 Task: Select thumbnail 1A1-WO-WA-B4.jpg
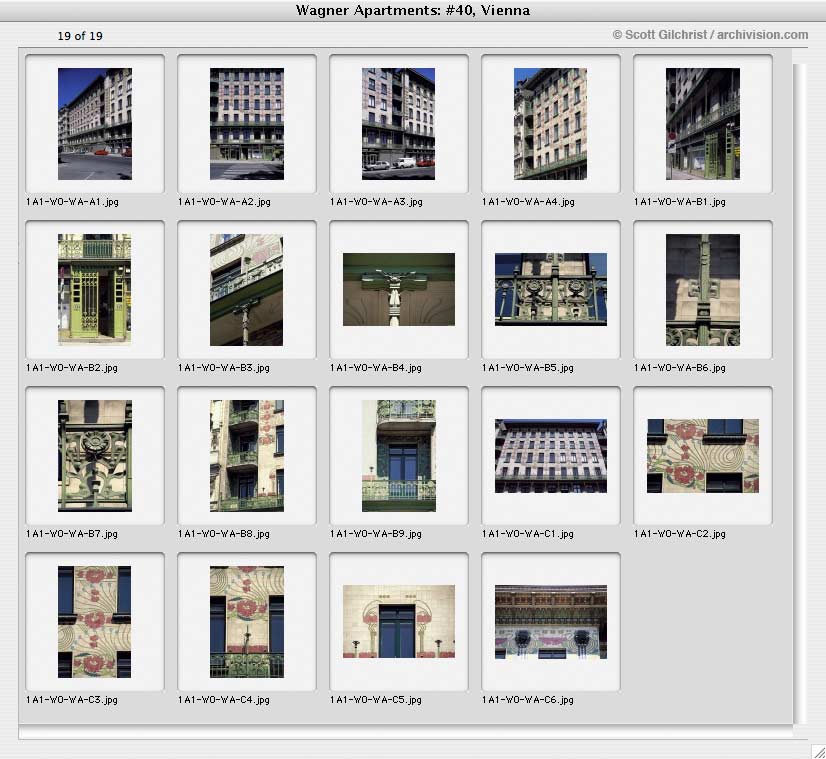(399, 289)
